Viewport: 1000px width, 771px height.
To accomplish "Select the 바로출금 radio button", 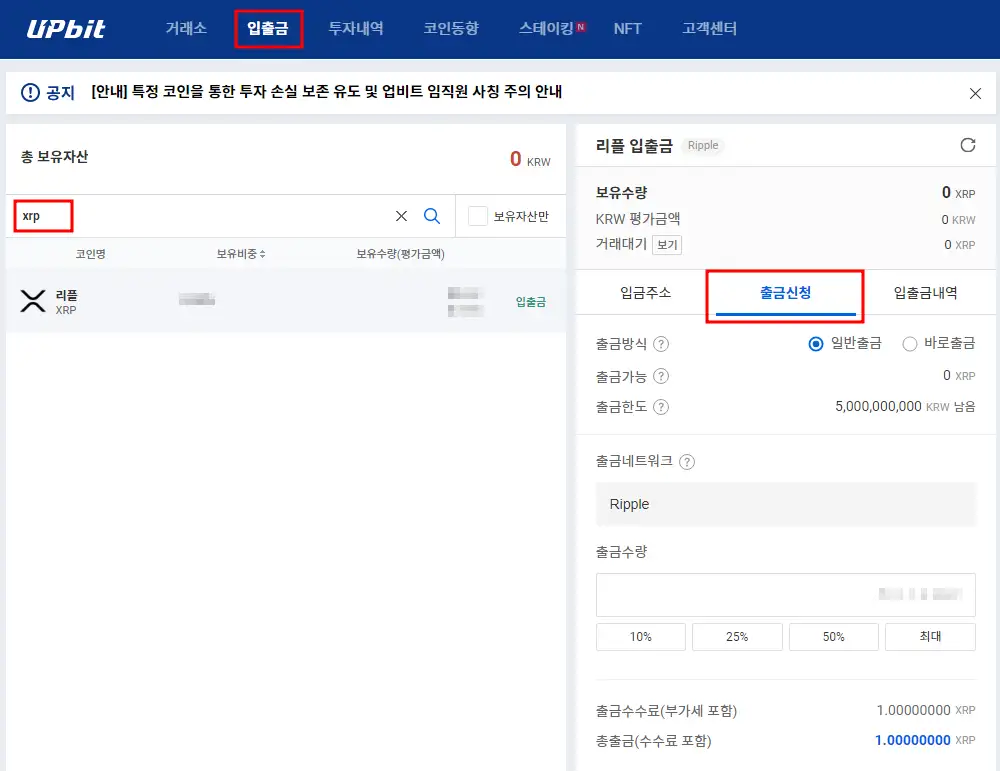I will [x=910, y=344].
